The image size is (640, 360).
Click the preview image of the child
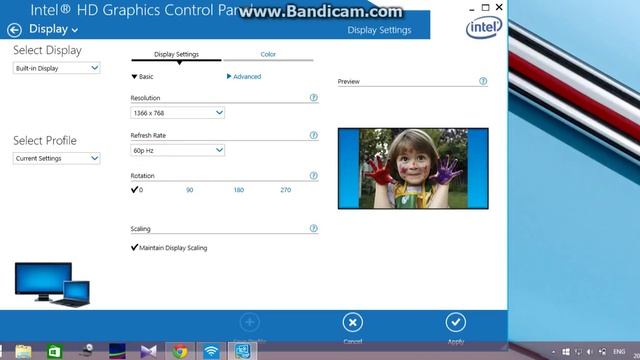point(413,169)
